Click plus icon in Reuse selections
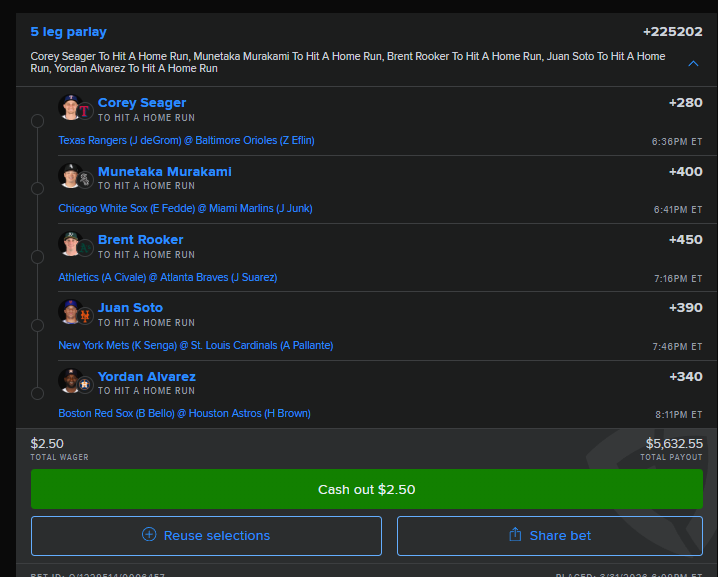Image resolution: width=718 pixels, height=577 pixels. 149,534
